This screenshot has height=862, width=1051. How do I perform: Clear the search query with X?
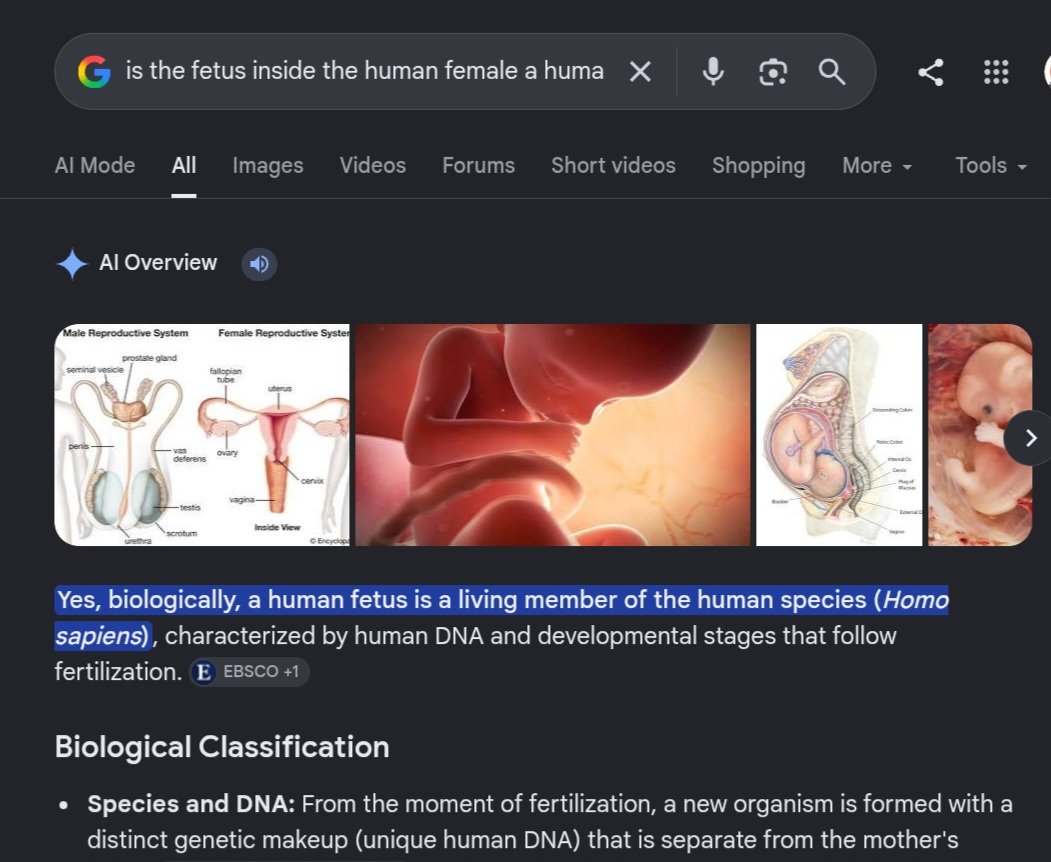pos(640,71)
